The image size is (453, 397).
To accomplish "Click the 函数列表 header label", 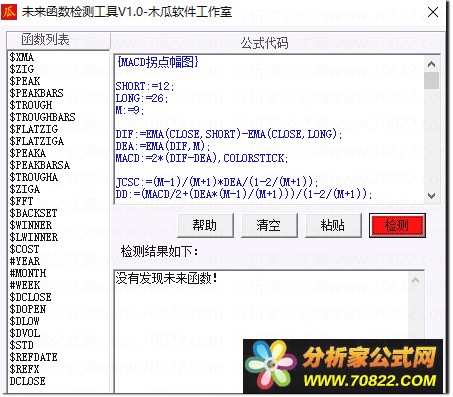I will point(45,40).
